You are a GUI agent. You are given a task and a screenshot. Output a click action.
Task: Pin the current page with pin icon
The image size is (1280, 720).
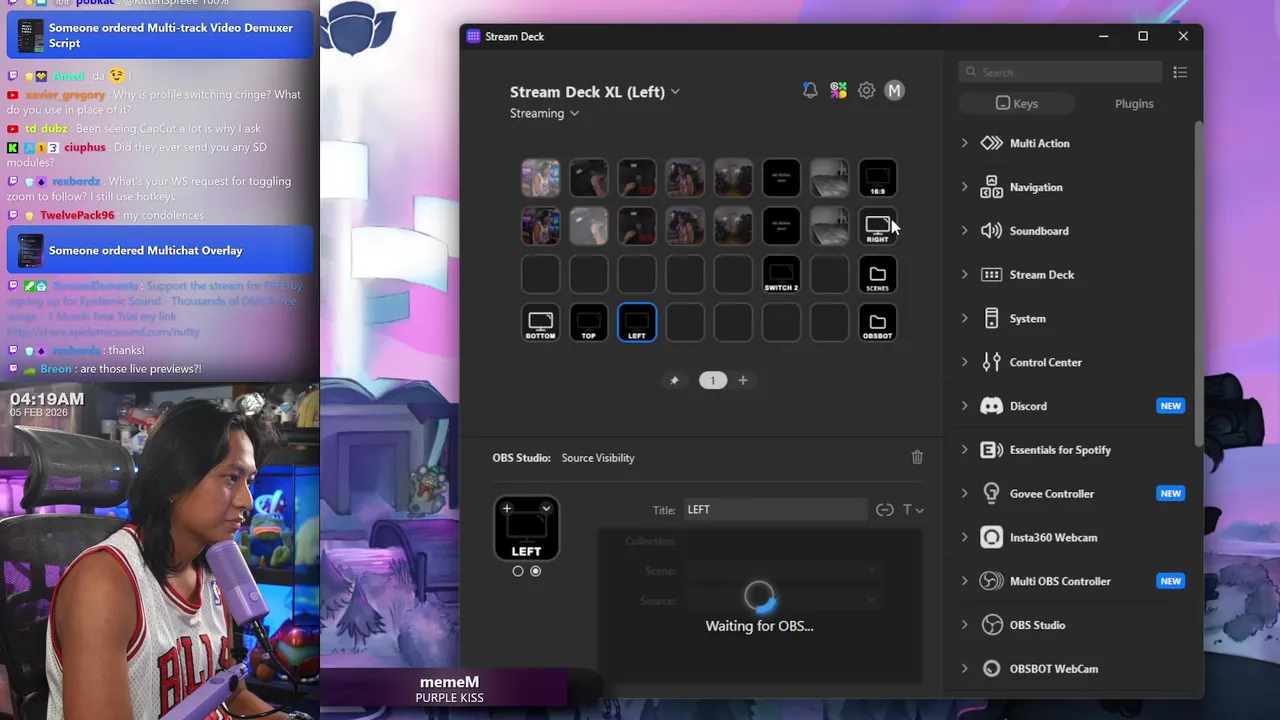click(674, 380)
